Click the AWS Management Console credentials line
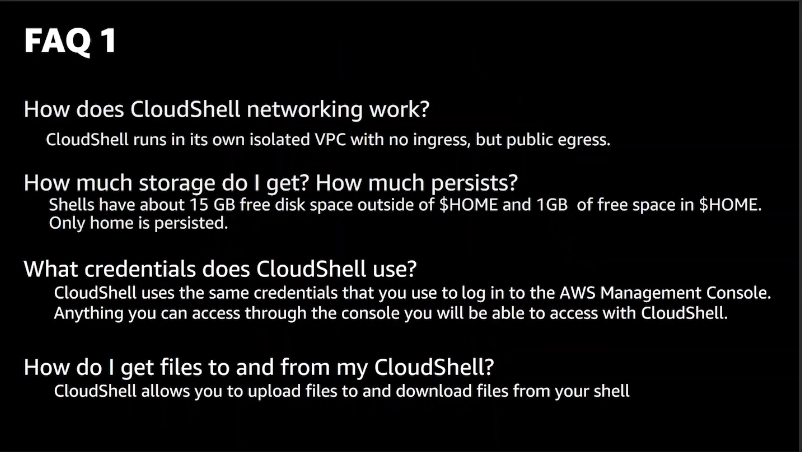This screenshot has height=452, width=802. [412, 293]
